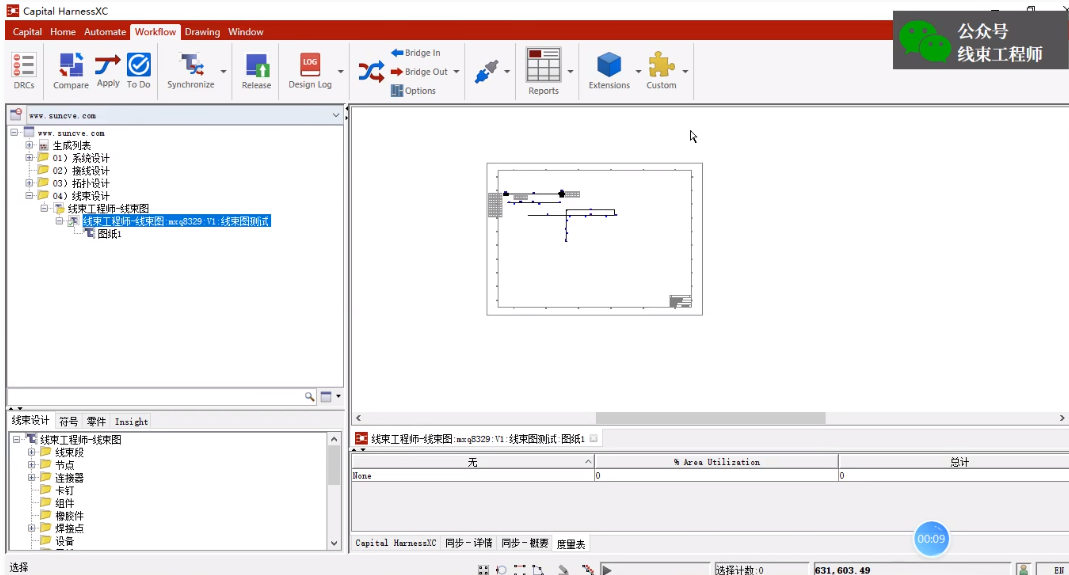The width and height of the screenshot is (1069, 575).
Task: Open plug connector dropdown arrow
Action: click(507, 72)
